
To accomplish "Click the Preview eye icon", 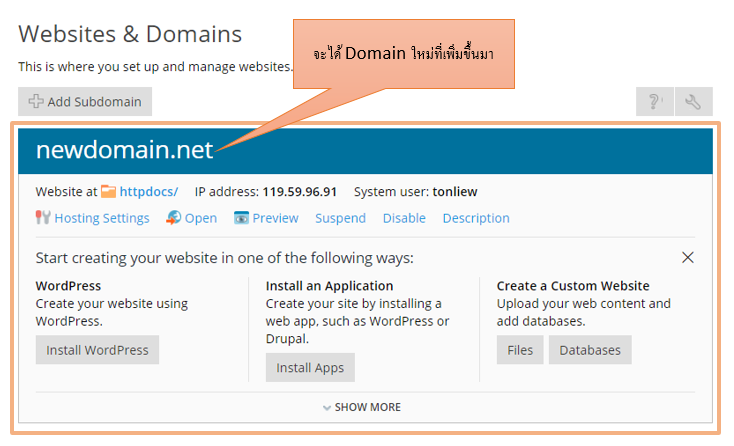I will tap(241, 218).
